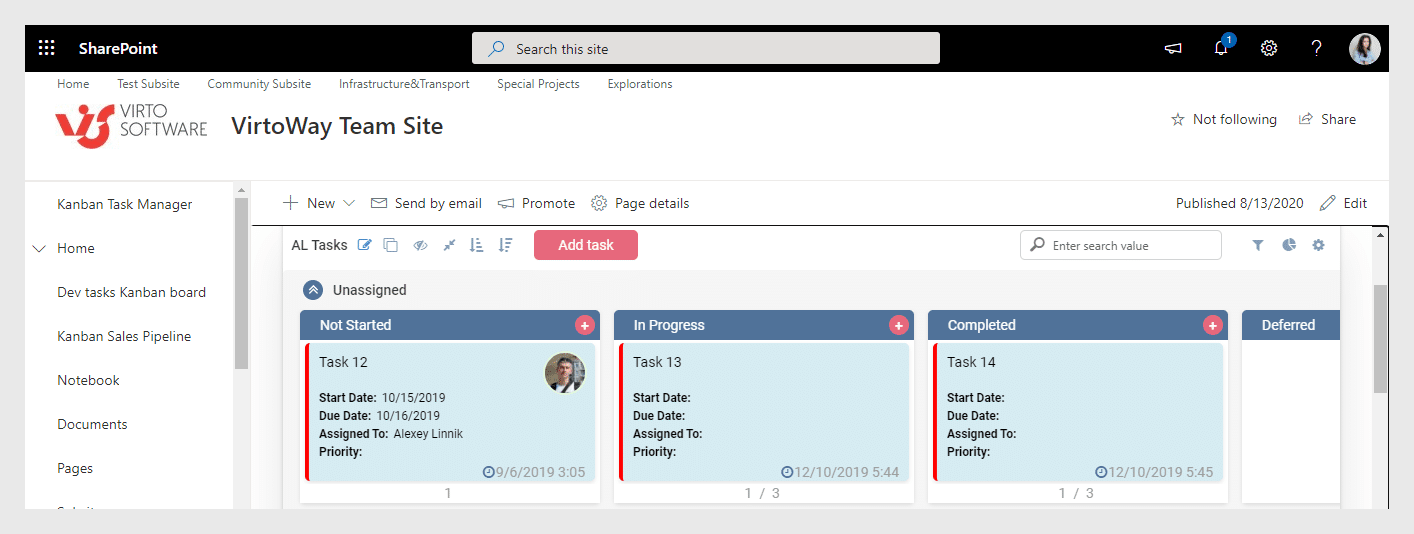Click the Search this site box

(706, 48)
